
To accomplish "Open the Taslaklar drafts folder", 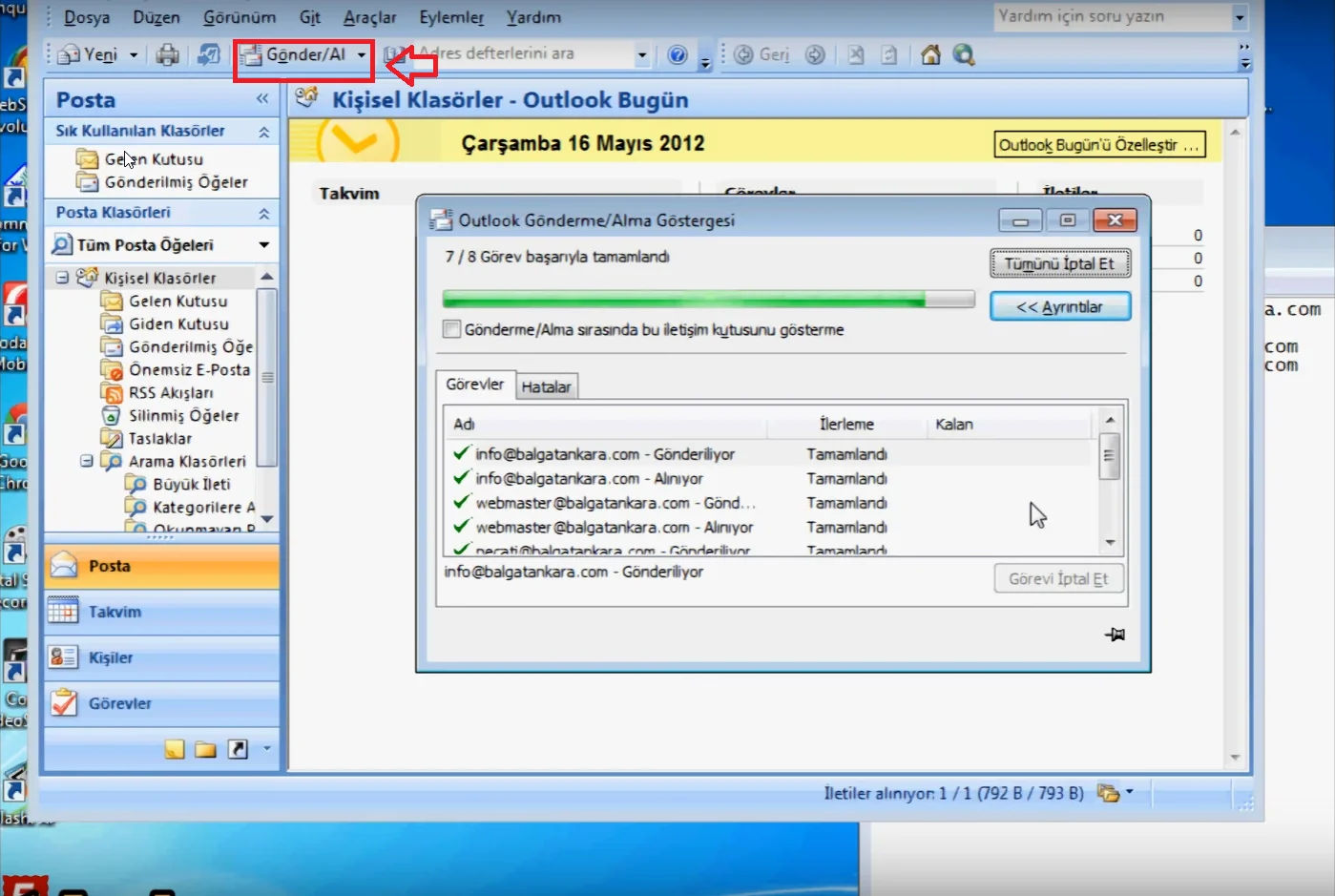I will click(x=159, y=439).
